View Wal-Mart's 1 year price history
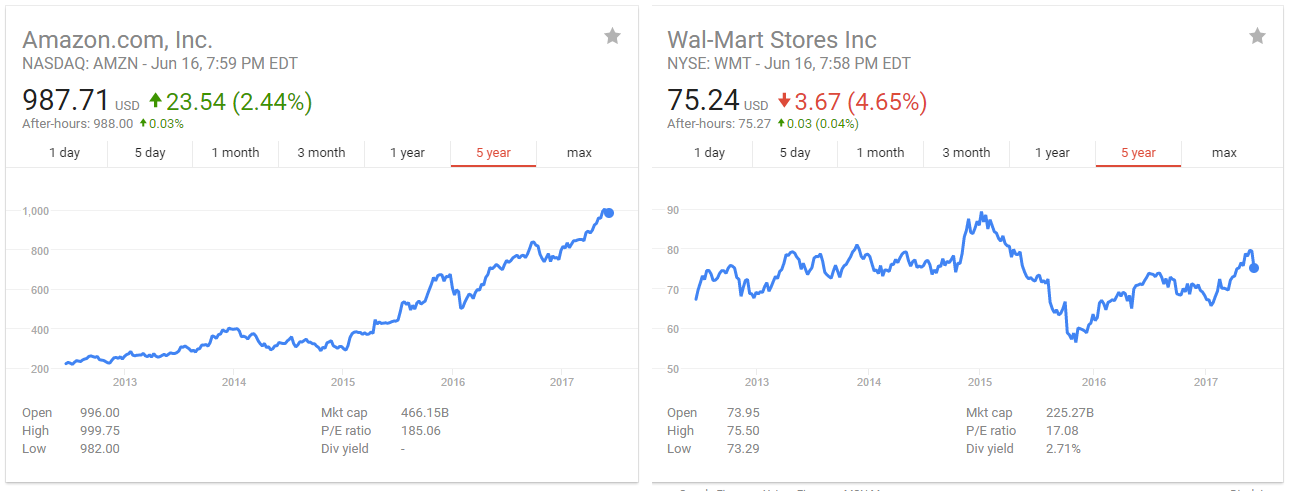Screen dimensions: 1294x496 1052,153
